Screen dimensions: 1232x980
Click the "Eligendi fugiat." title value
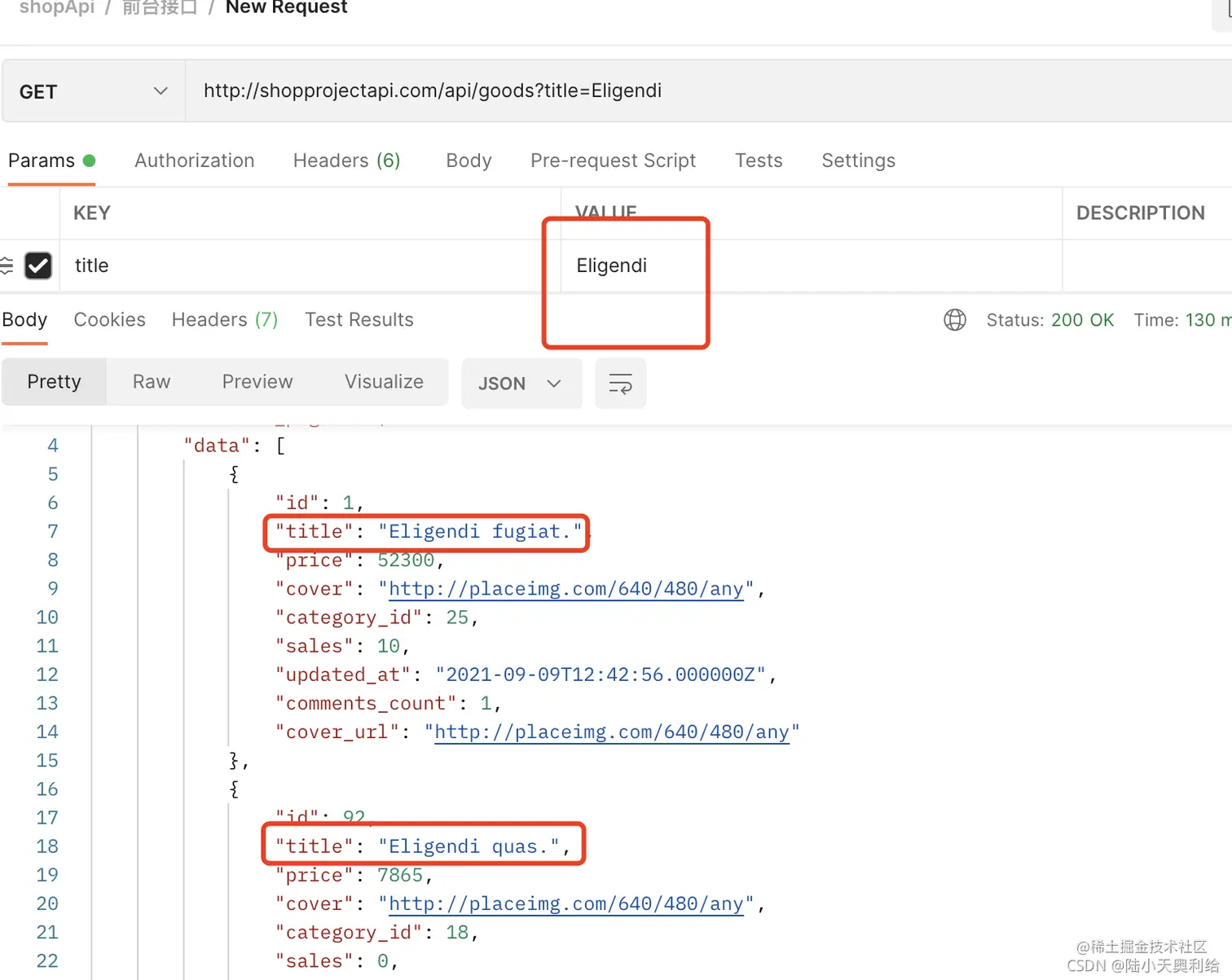pyautogui.click(x=481, y=532)
